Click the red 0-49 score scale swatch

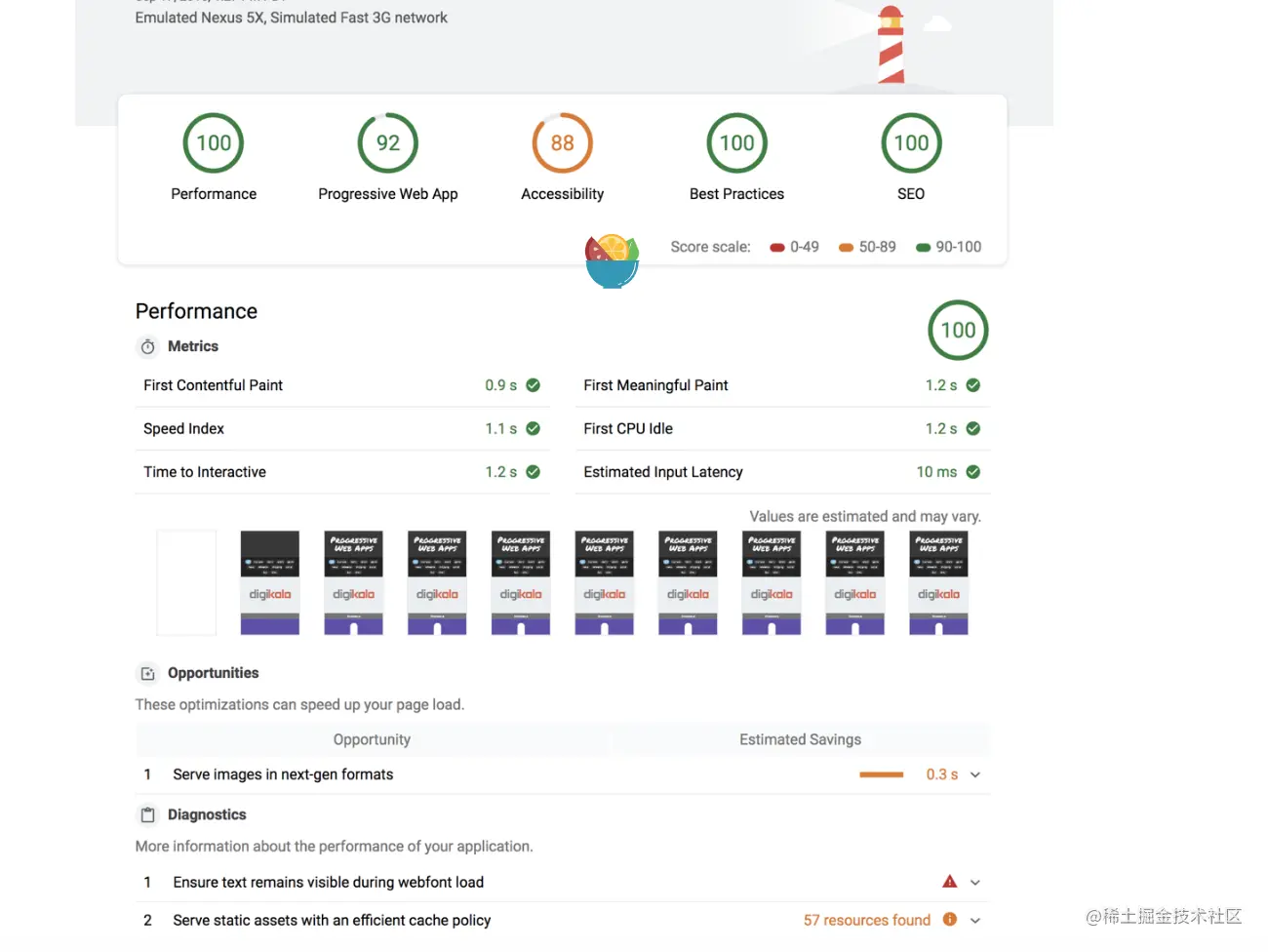[777, 248]
